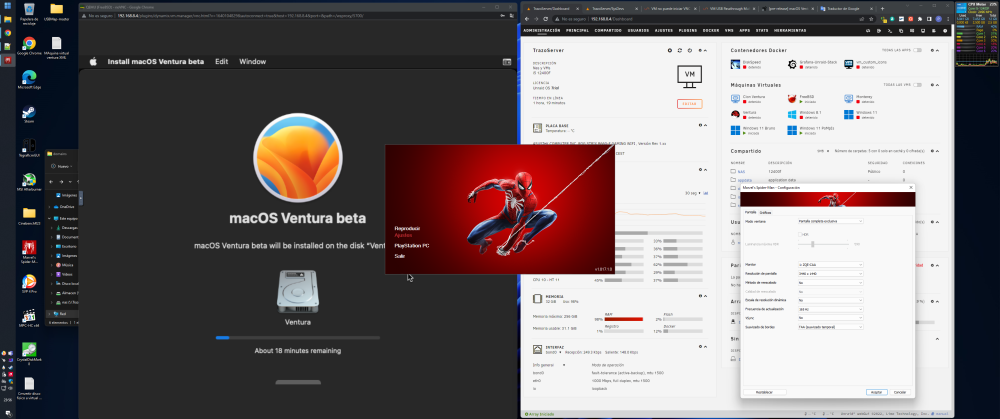Click the Windows 11 Bruno VM icon

[x=735, y=130]
